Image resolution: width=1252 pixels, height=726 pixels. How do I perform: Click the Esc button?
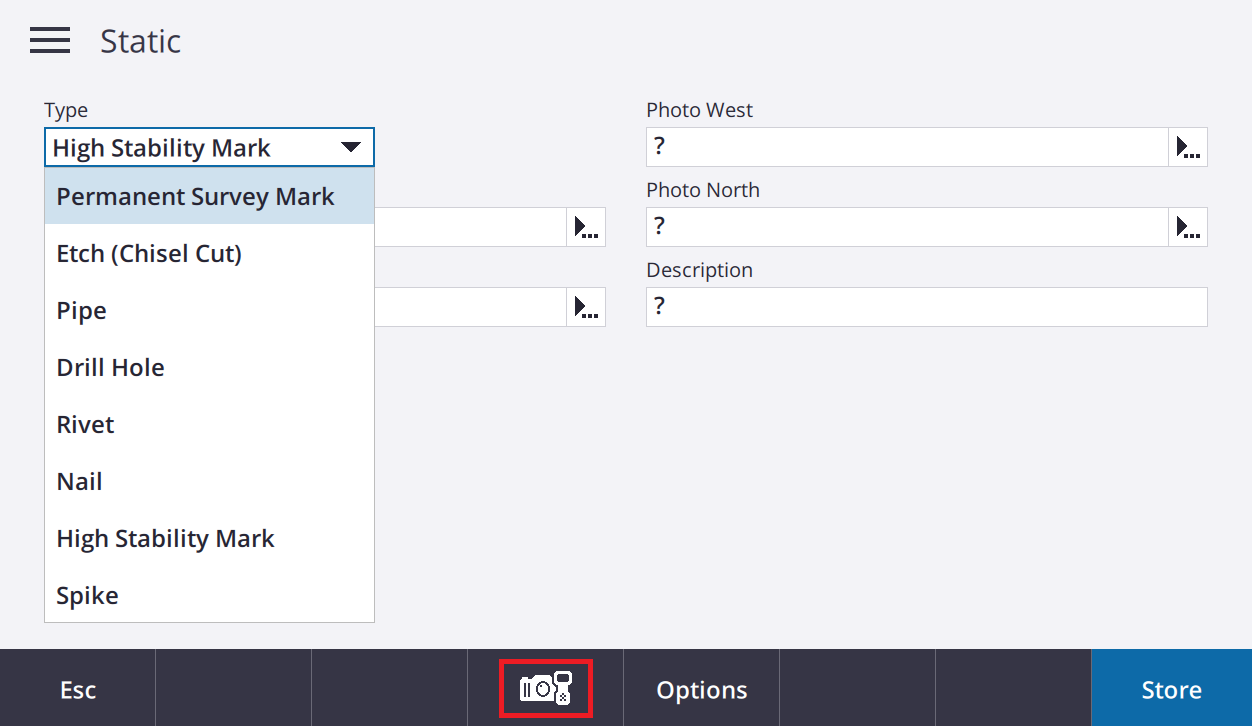click(78, 688)
